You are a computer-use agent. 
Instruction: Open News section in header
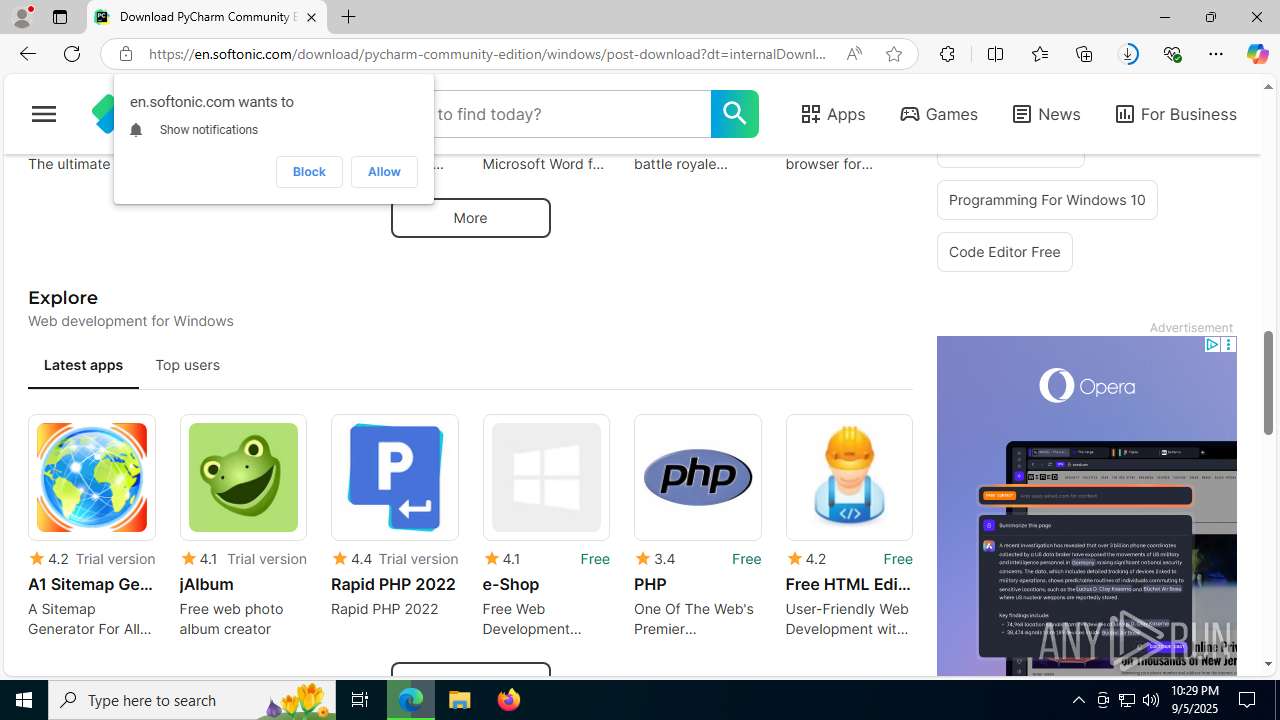tap(1046, 114)
